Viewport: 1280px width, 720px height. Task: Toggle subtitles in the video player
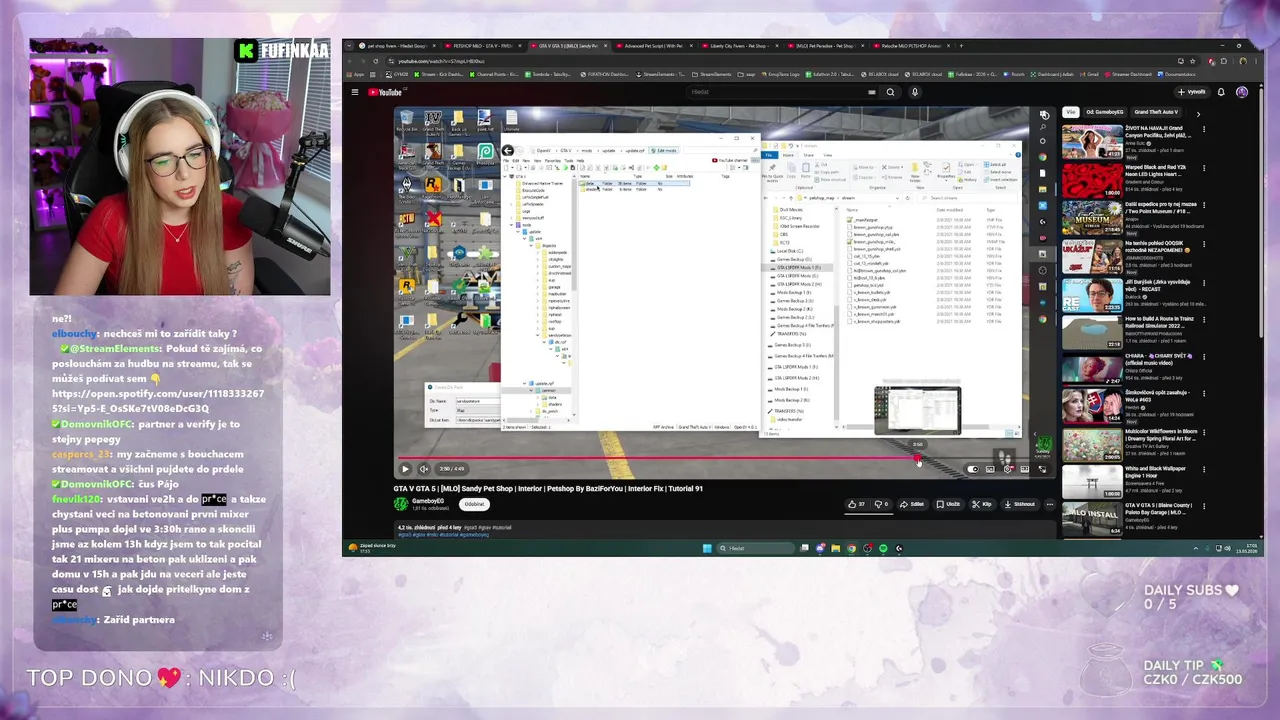(x=990, y=469)
